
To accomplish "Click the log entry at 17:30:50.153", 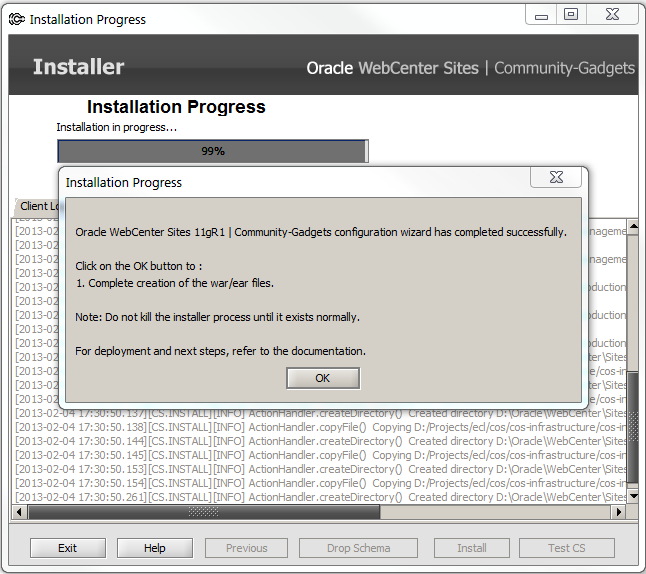I will pyautogui.click(x=321, y=469).
